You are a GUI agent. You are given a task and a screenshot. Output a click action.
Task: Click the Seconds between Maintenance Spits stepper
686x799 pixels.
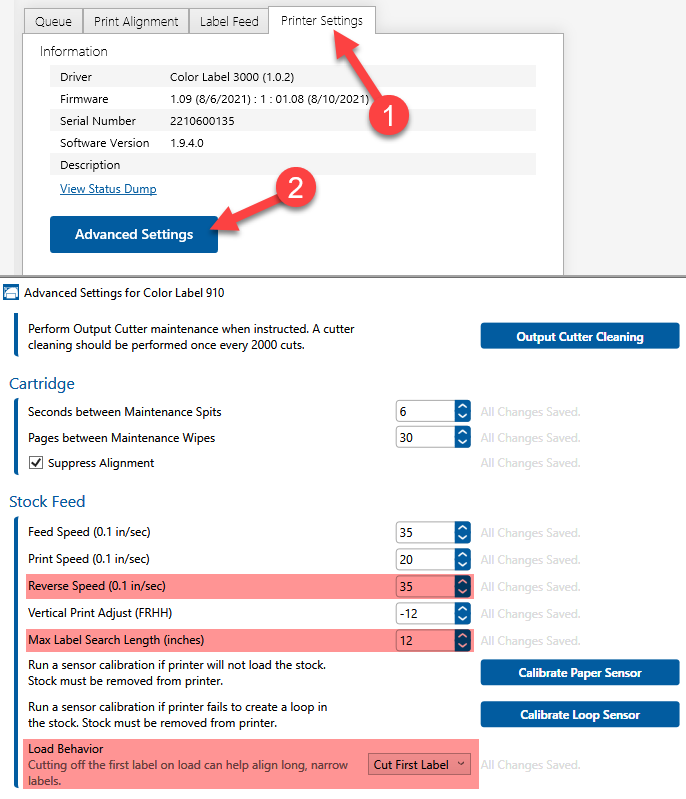pyautogui.click(x=462, y=411)
